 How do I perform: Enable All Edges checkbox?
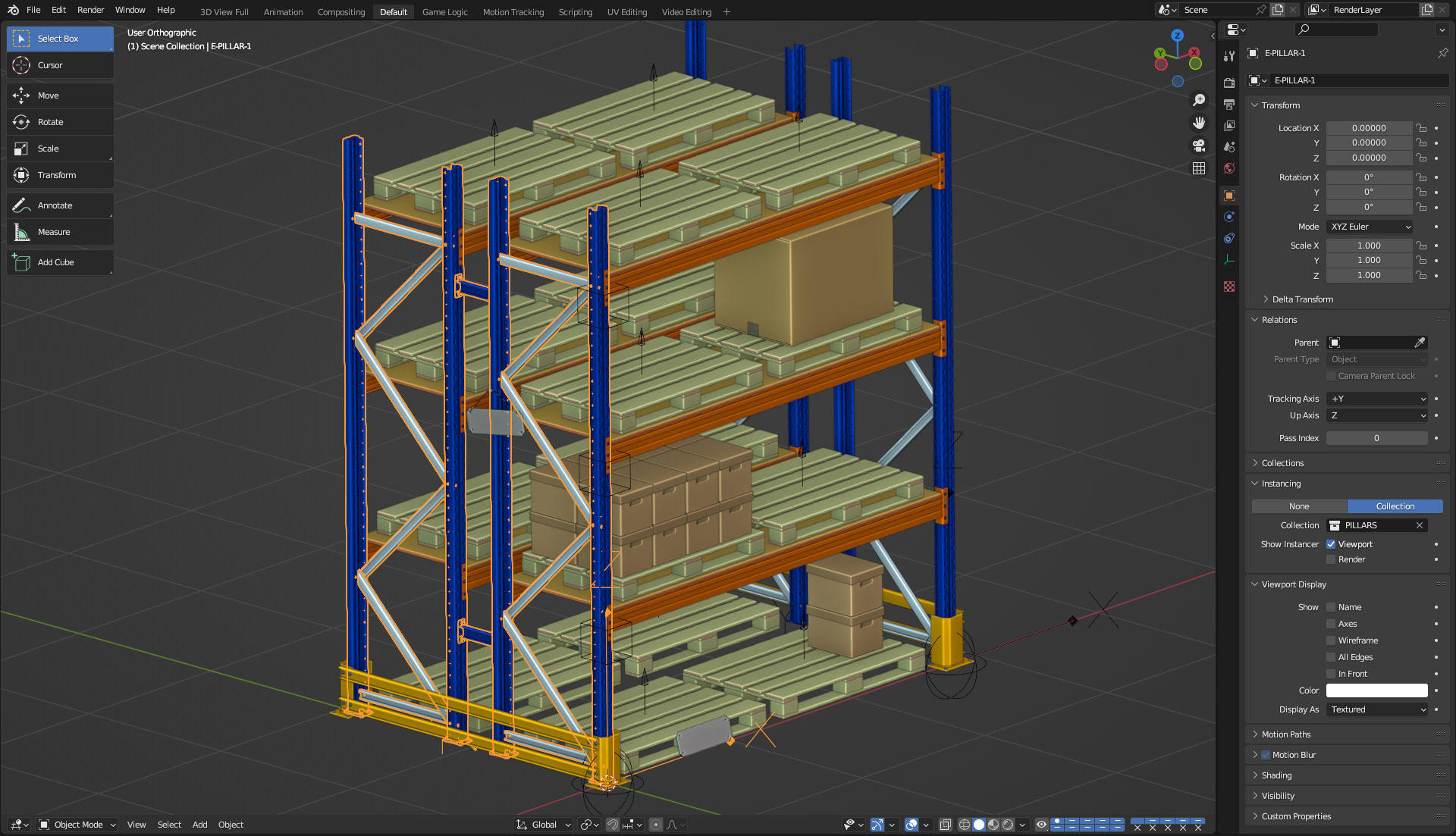[x=1331, y=657]
